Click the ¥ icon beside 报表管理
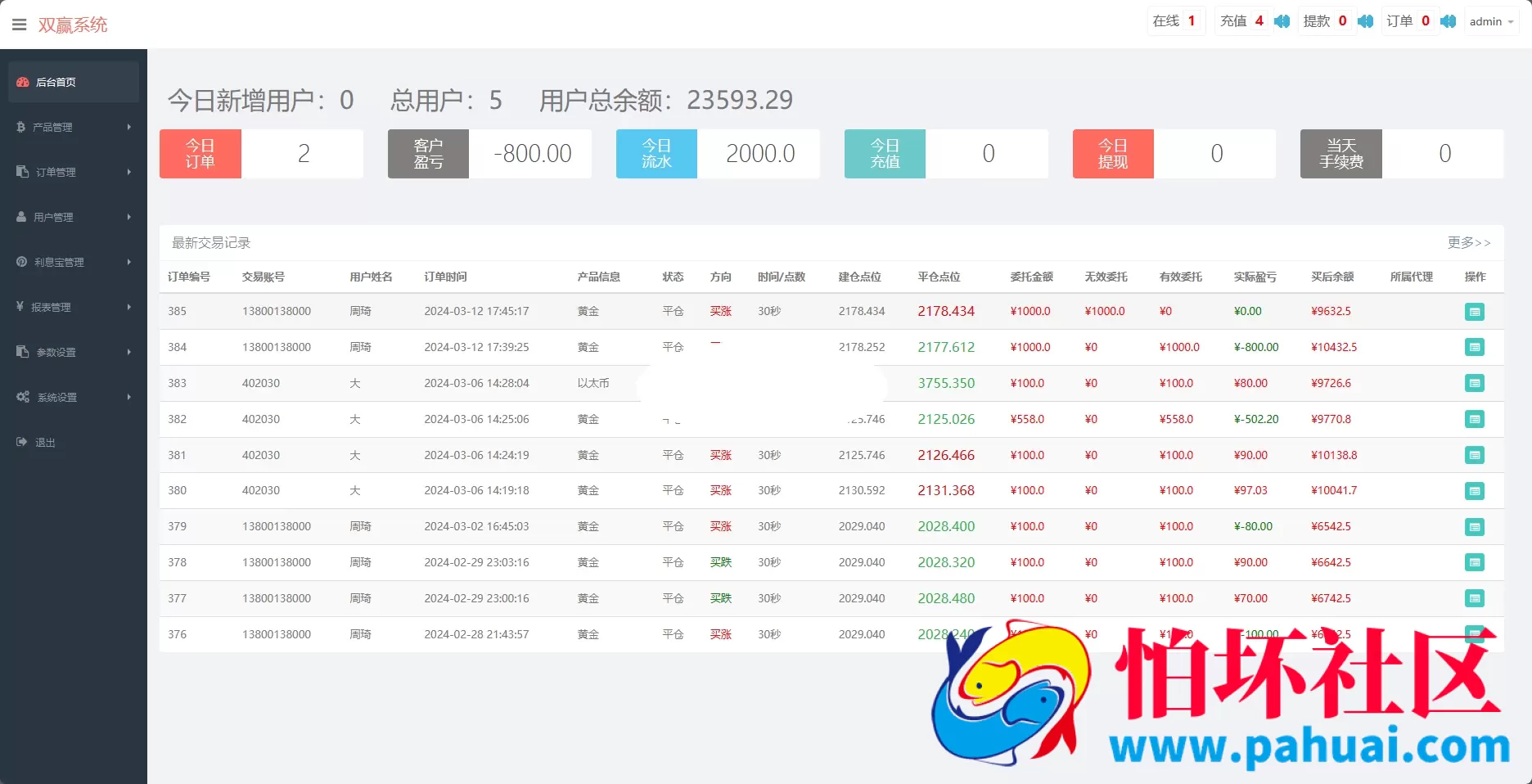1532x784 pixels. coord(20,307)
